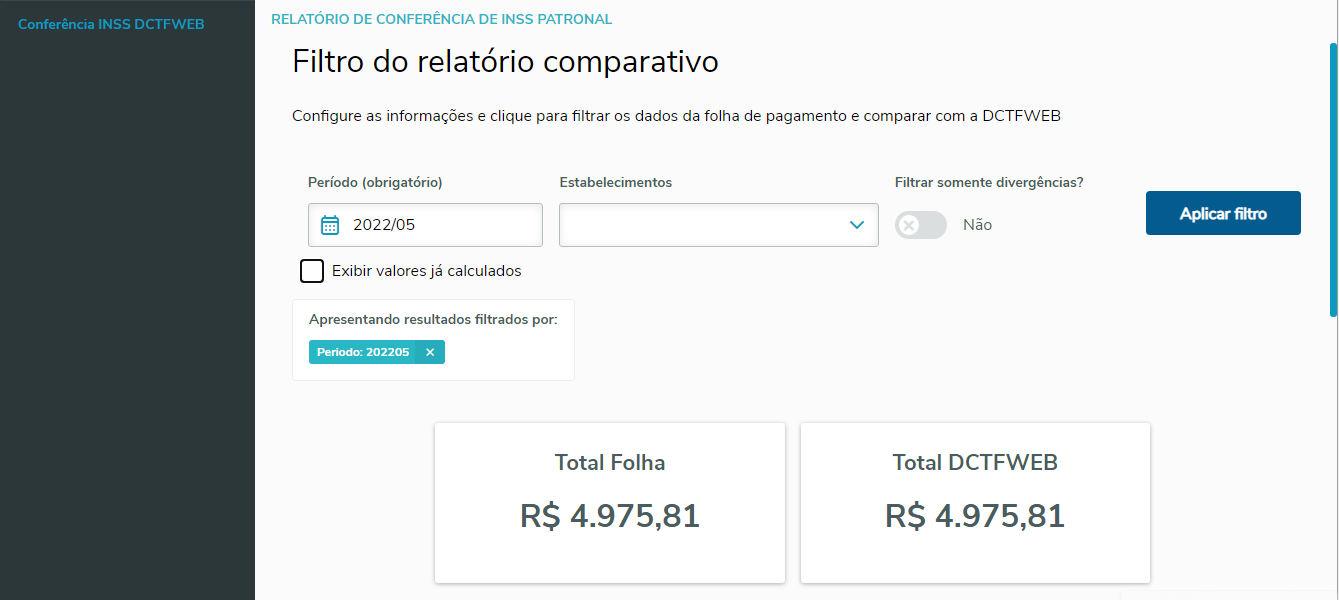
Task: Click the X knob icon on divergências switch
Action: click(909, 225)
